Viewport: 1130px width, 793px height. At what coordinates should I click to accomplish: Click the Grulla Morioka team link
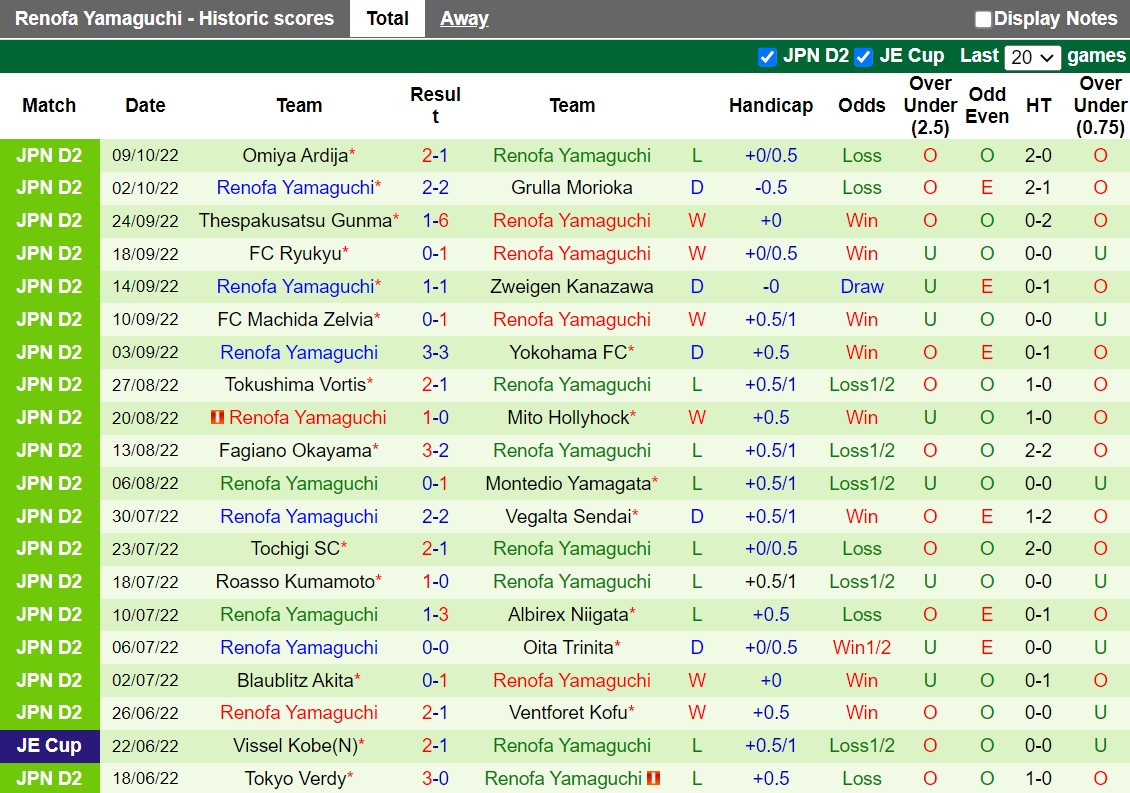point(571,187)
